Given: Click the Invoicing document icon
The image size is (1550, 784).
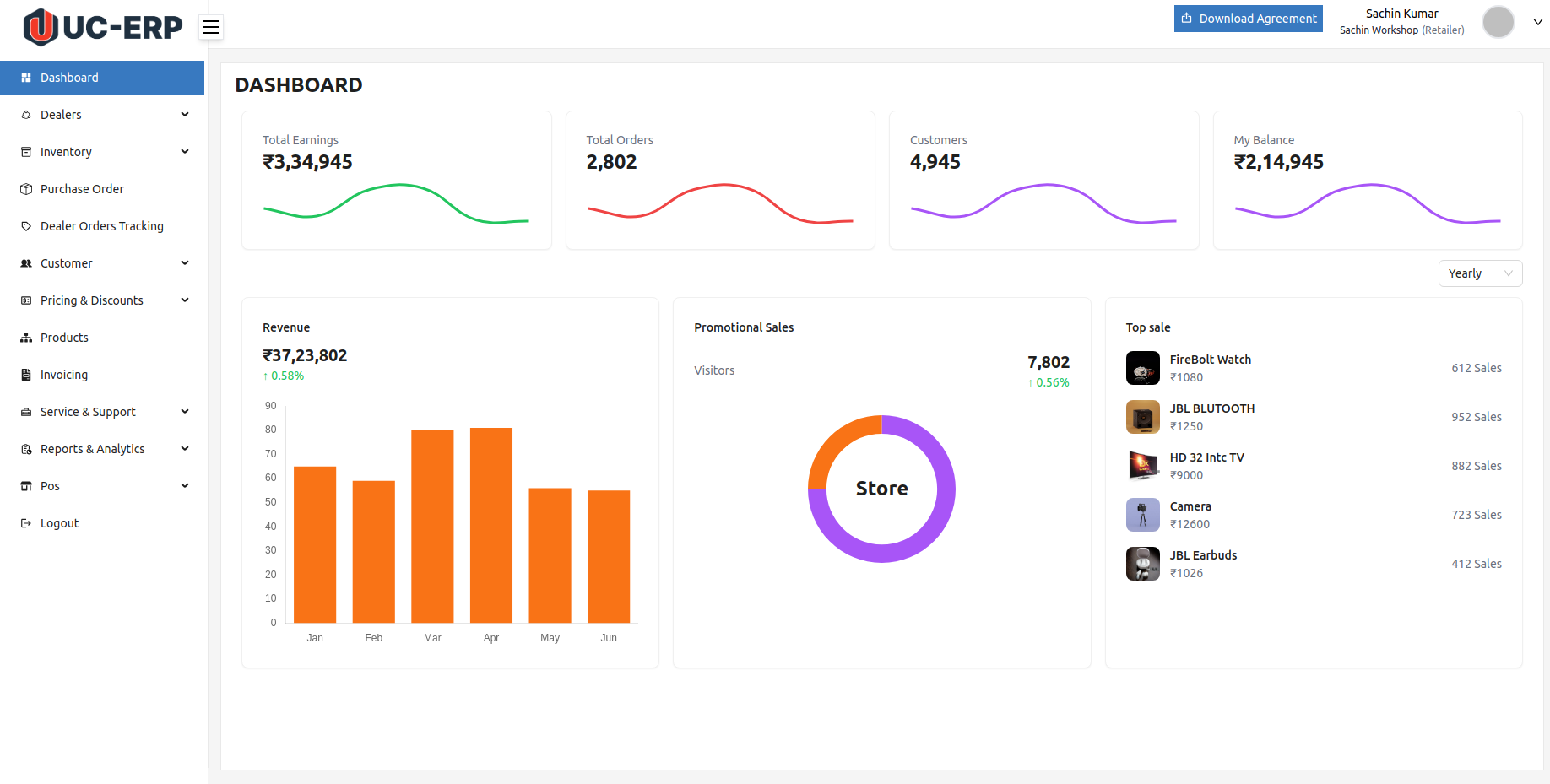Looking at the screenshot, I should [x=26, y=375].
